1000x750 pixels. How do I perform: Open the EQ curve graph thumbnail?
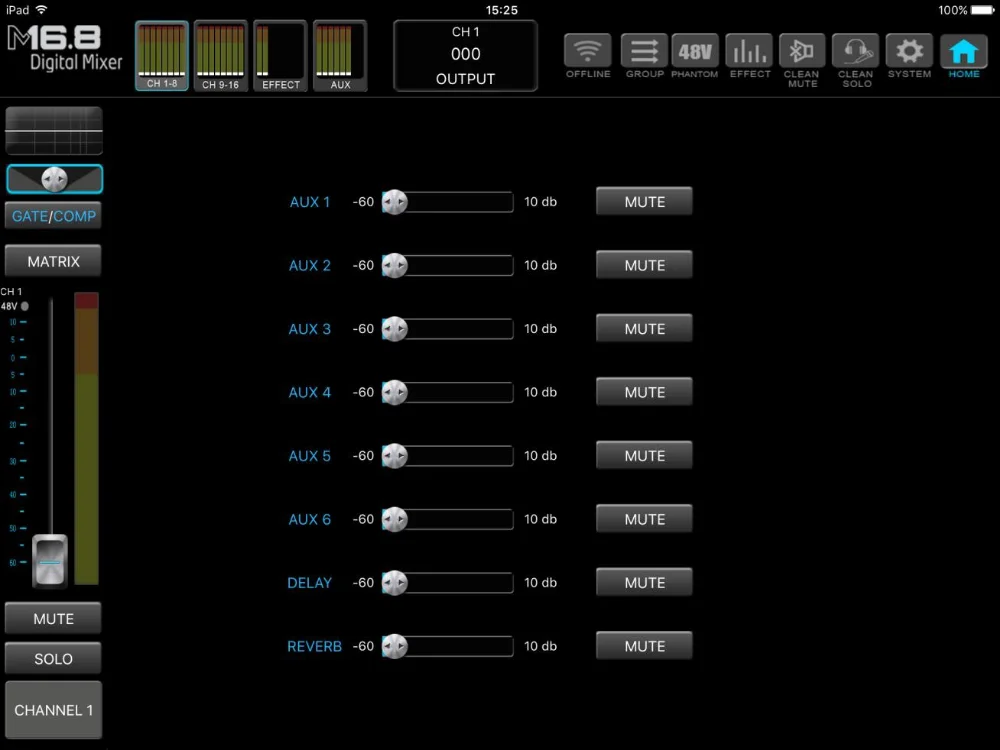pos(54,131)
